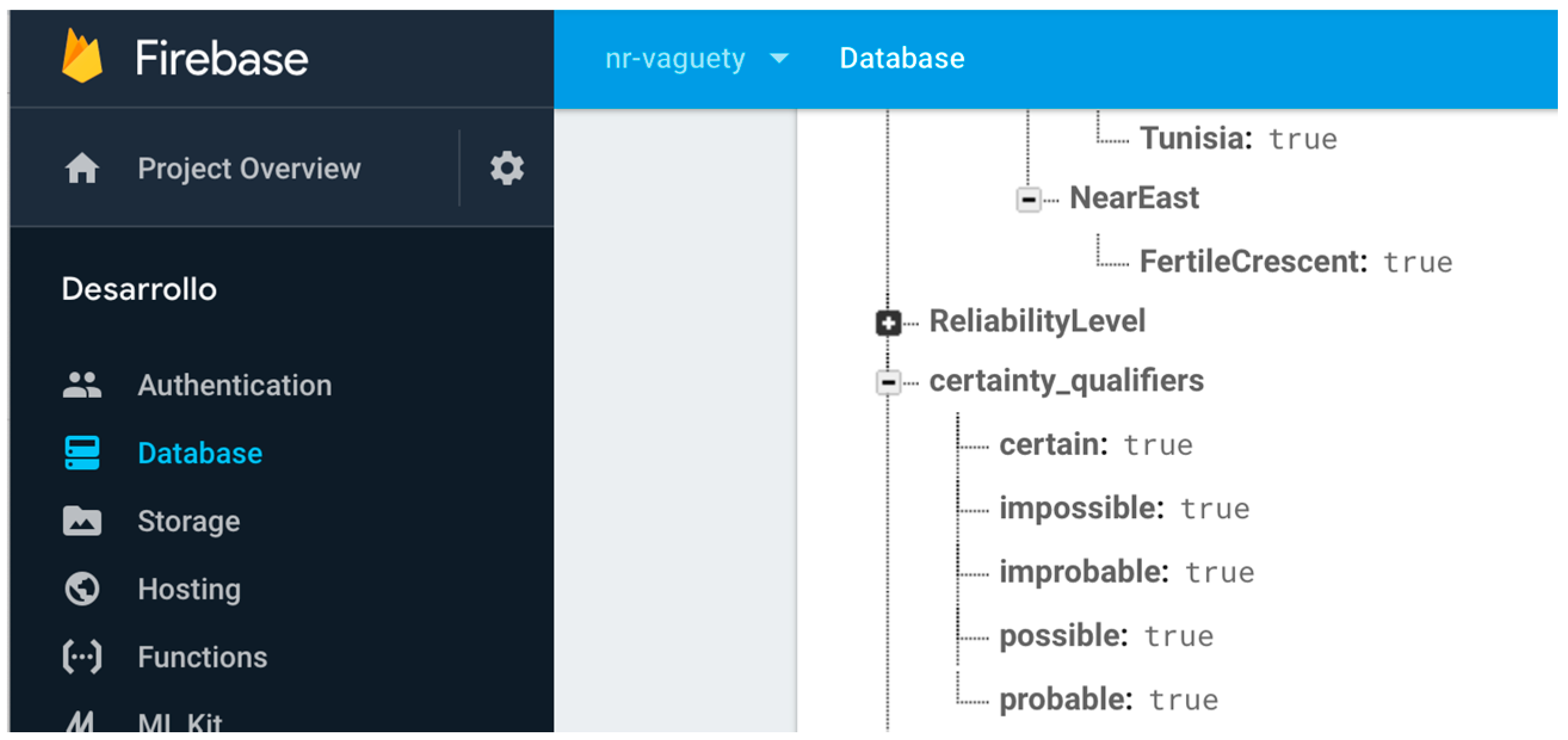1568x740 pixels.
Task: Click the Functions sidebar link
Action: coord(202,657)
